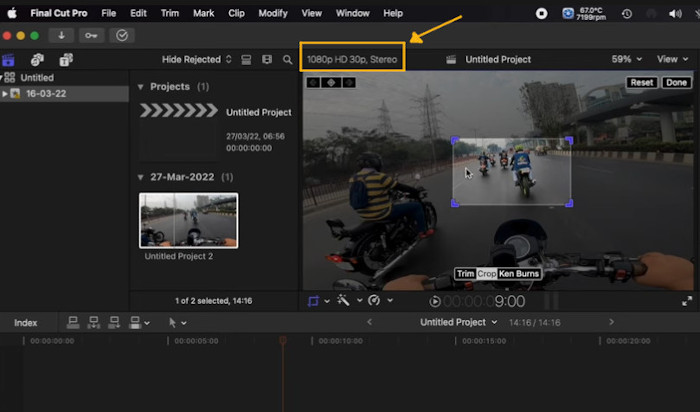Click the retime speedometer icon
This screenshot has width=700, height=412.
[x=374, y=300]
